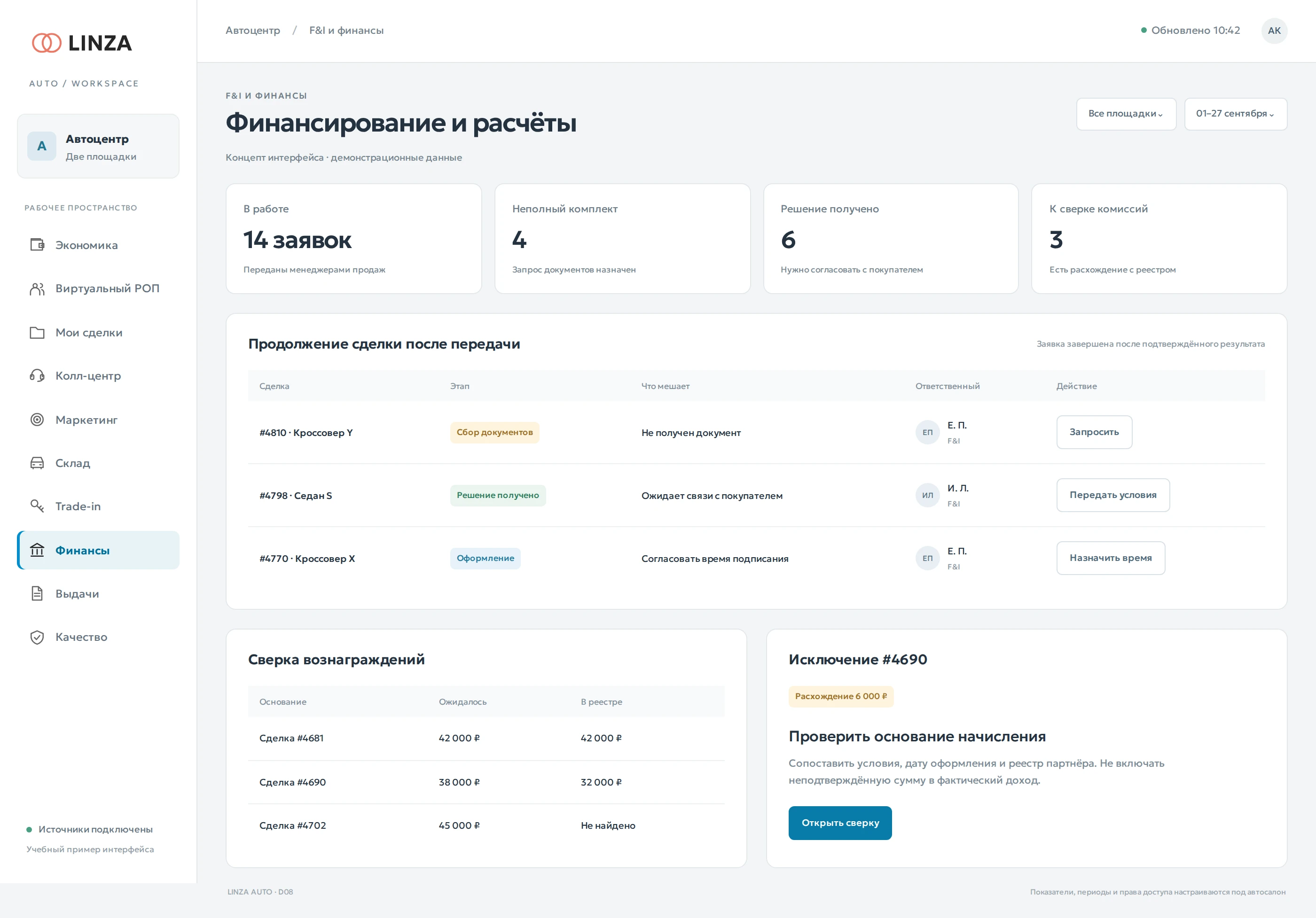
Task: Open the 01–27 сентября date range dropdown
Action: (1236, 114)
